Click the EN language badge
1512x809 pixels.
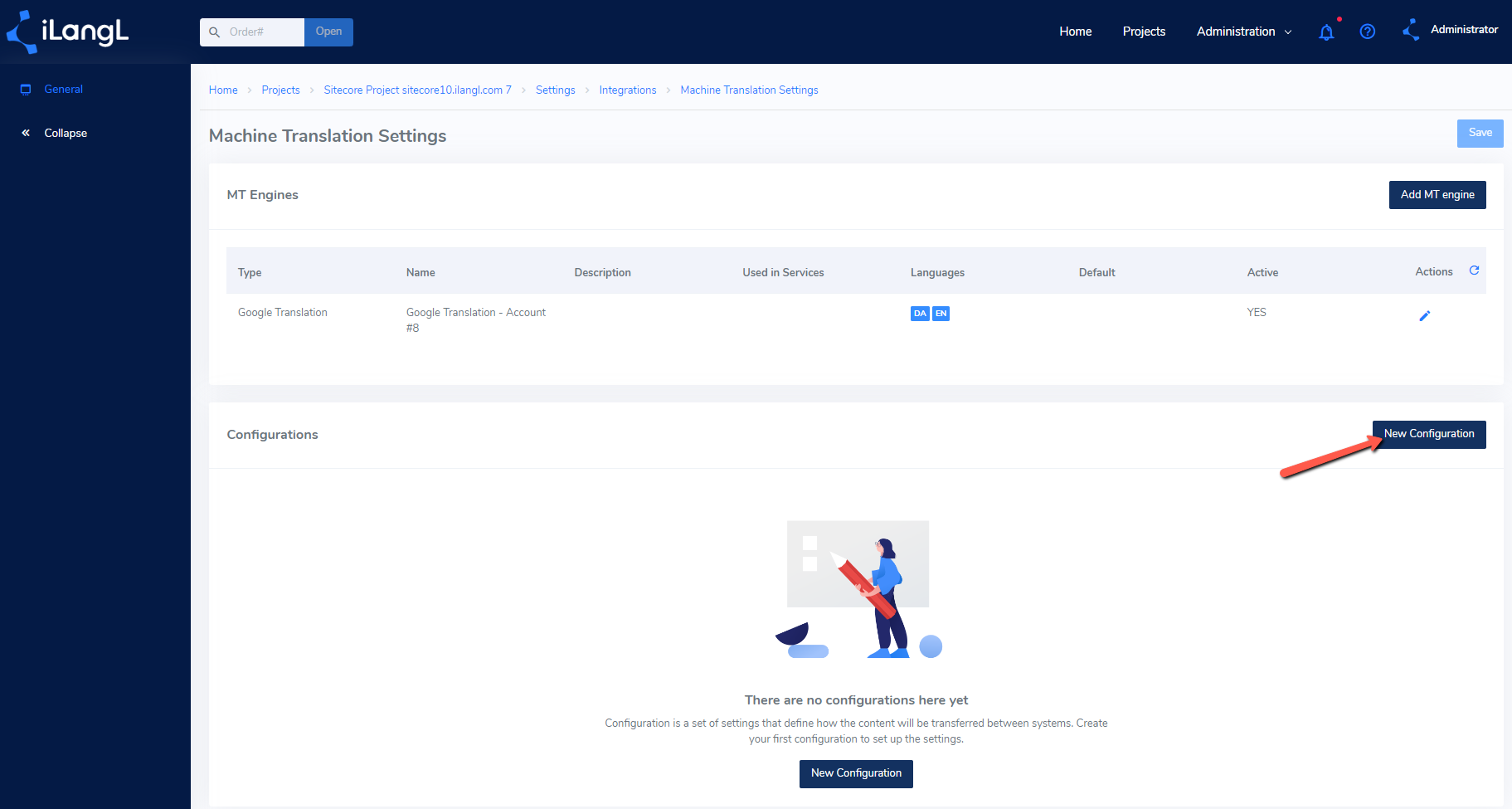[941, 314]
